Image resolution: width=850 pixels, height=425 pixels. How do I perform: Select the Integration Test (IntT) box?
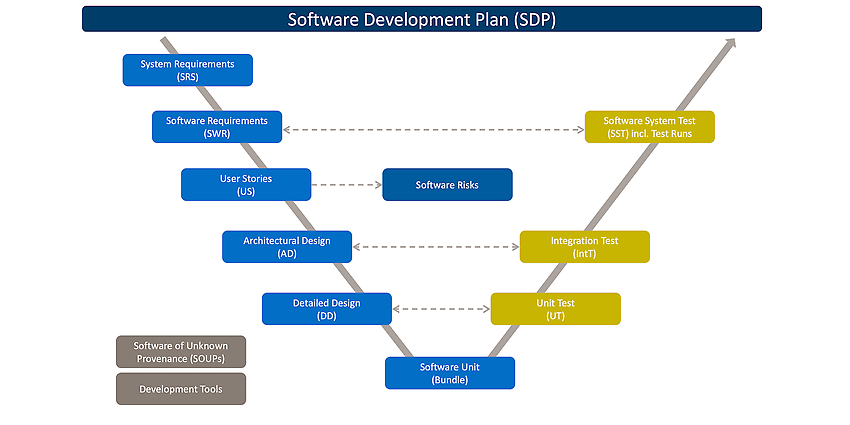coord(584,247)
